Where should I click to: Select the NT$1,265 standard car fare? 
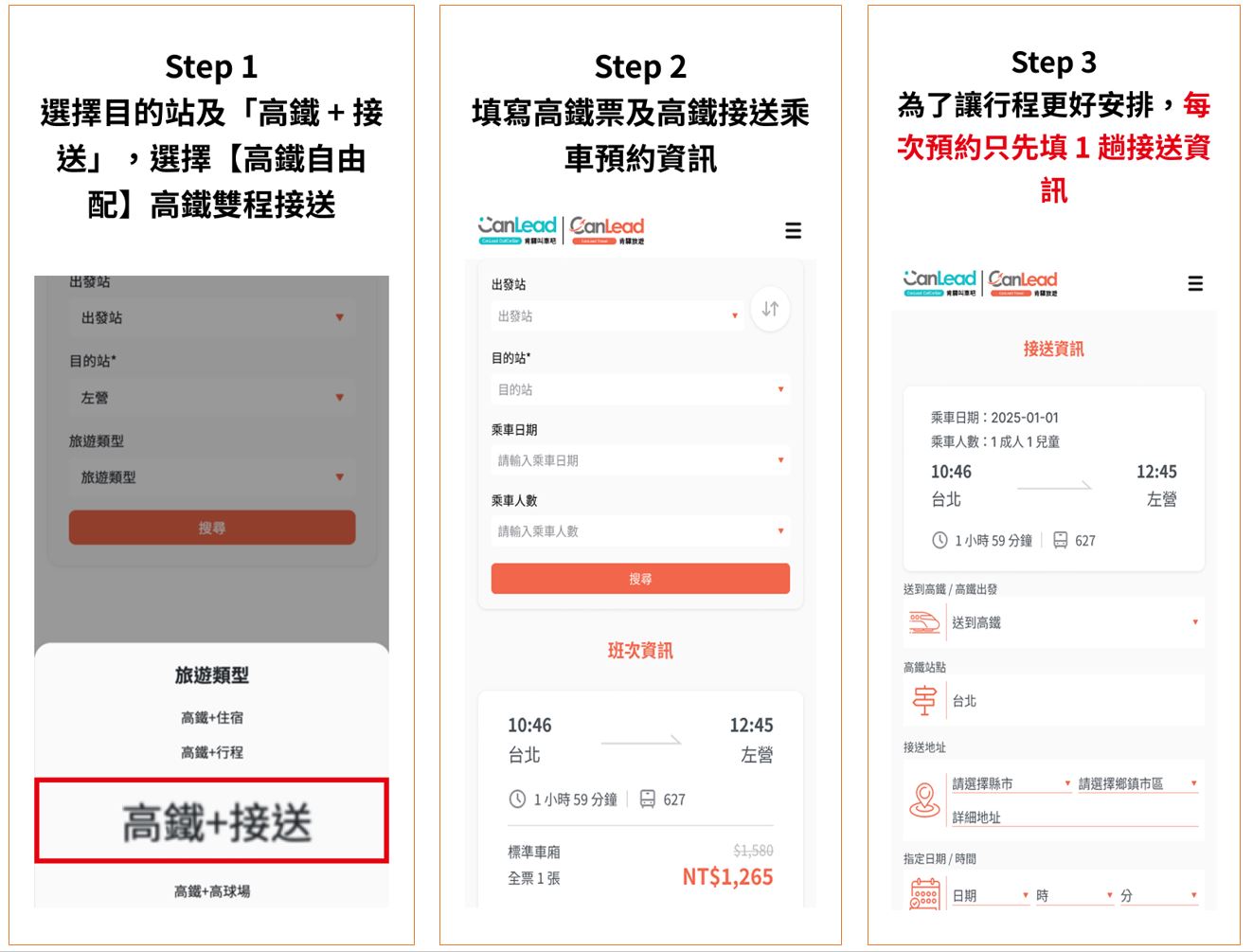726,877
